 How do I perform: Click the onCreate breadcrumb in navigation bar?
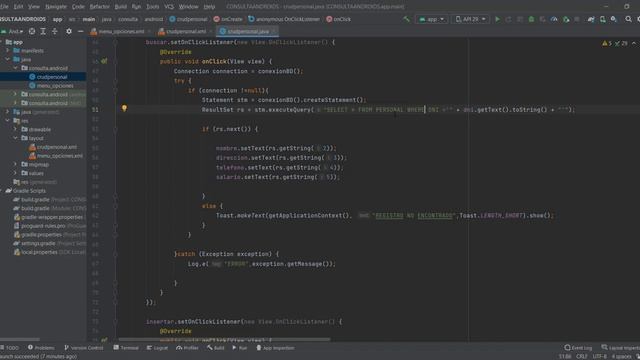pyautogui.click(x=228, y=19)
